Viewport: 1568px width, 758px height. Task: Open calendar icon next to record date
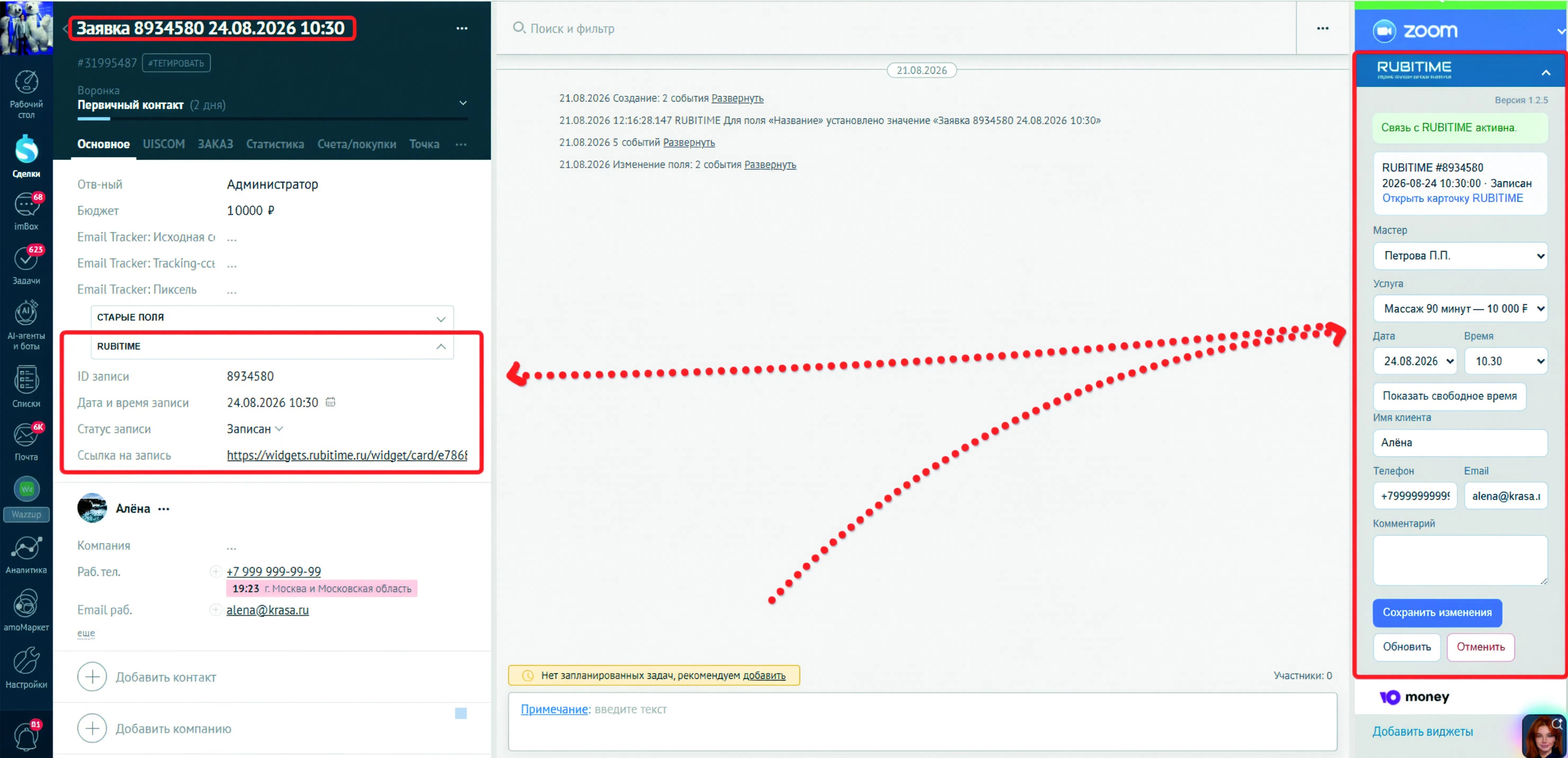[x=331, y=402]
